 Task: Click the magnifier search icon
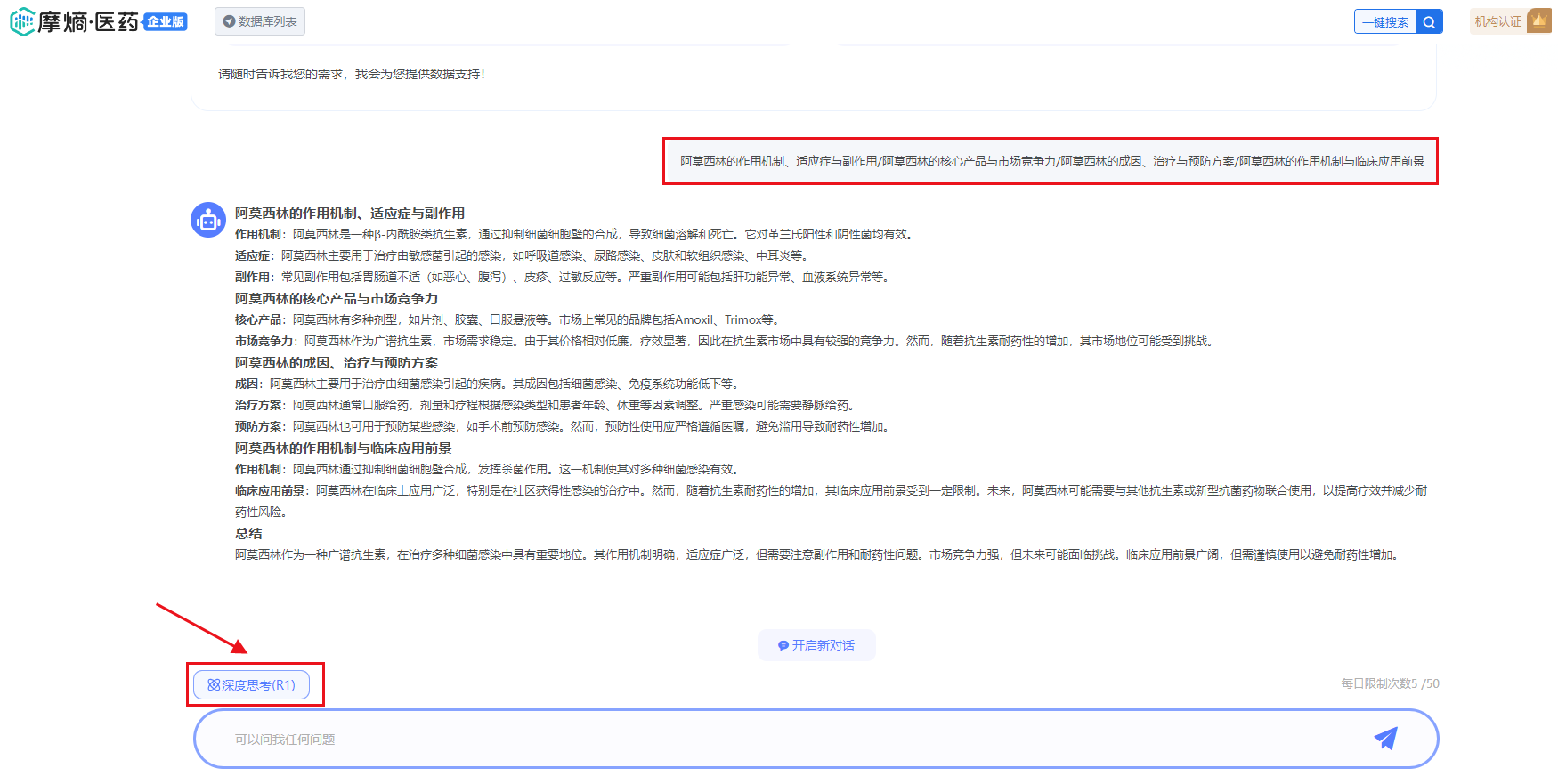pos(1429,22)
